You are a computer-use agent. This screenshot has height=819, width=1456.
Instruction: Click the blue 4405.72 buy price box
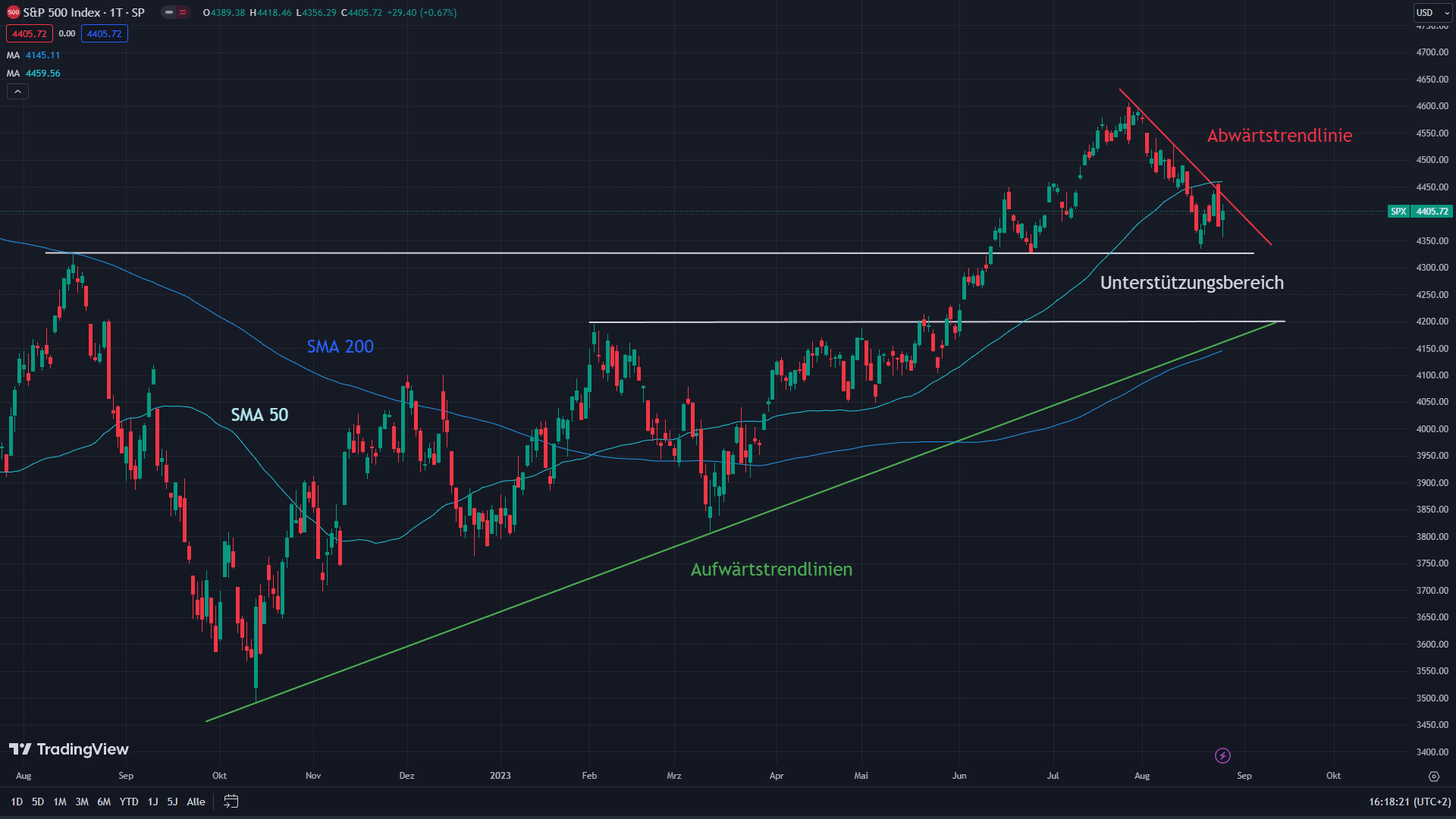pyautogui.click(x=104, y=33)
